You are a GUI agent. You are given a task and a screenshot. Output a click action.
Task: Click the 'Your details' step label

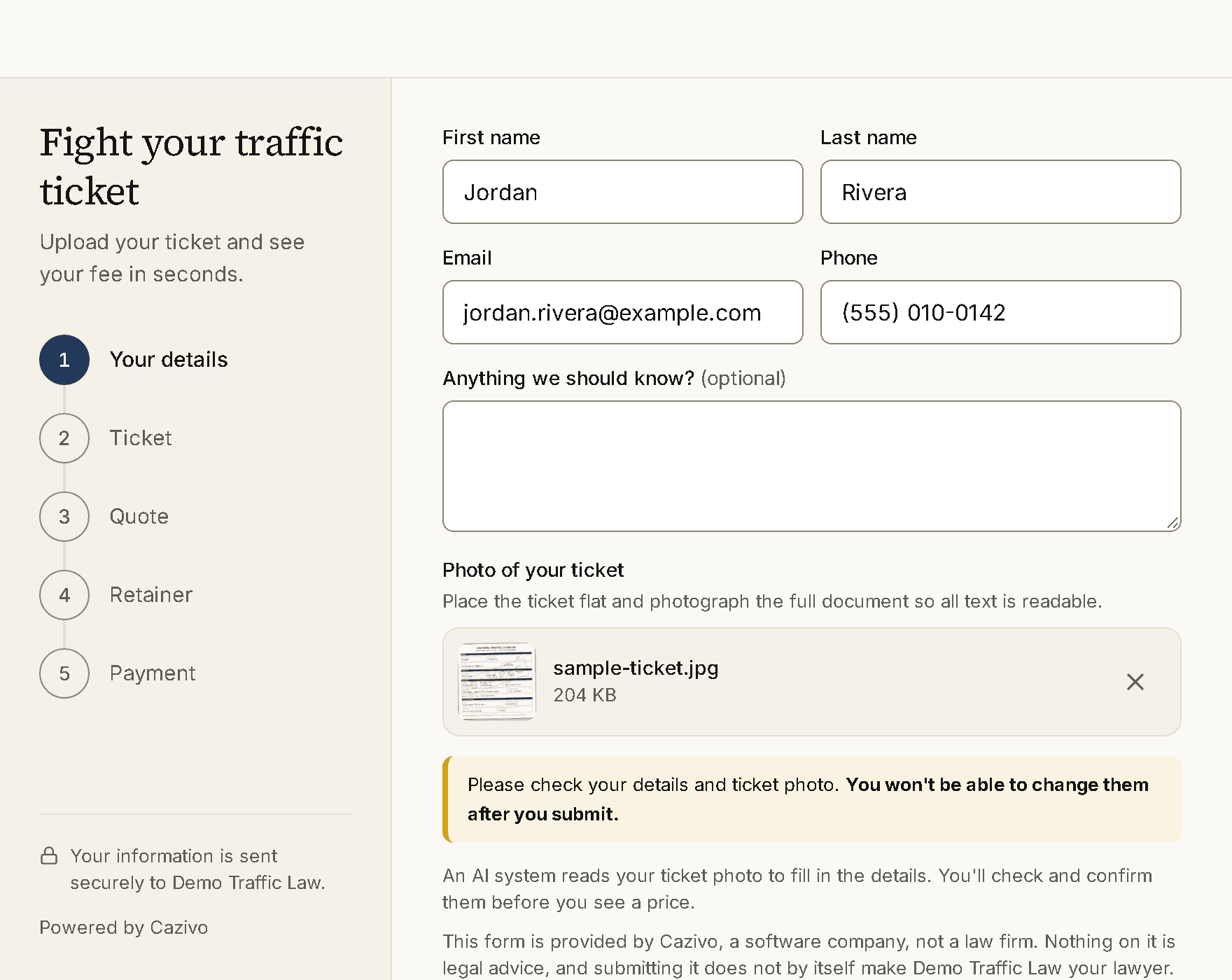(169, 360)
